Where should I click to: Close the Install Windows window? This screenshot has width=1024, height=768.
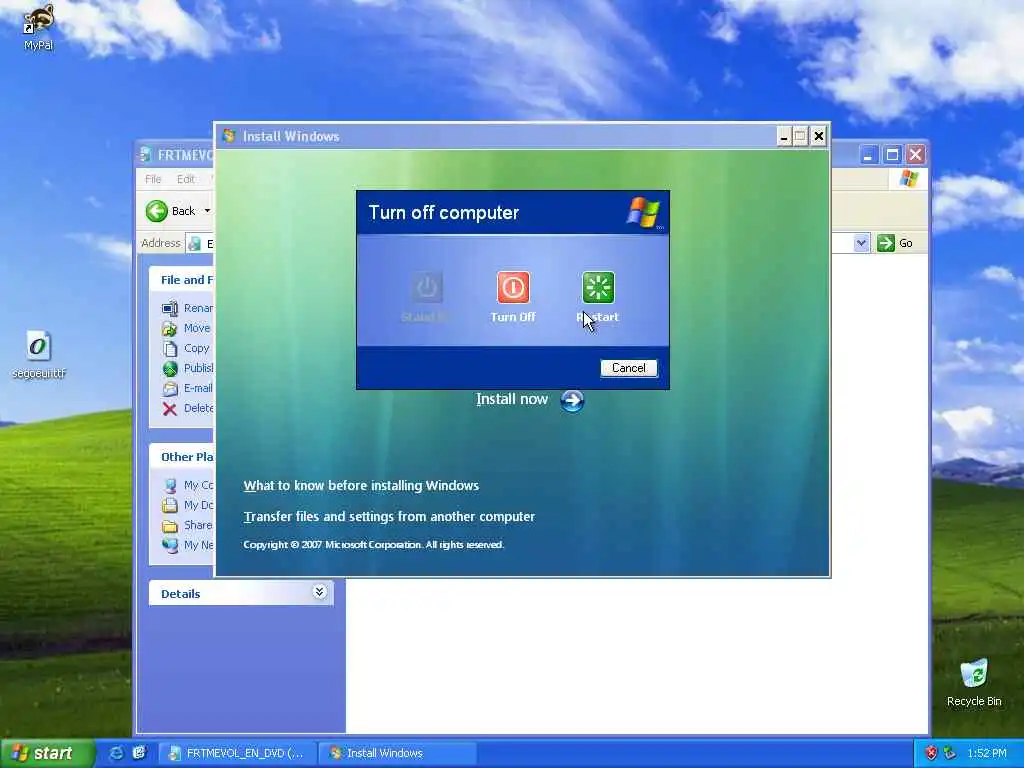[818, 136]
